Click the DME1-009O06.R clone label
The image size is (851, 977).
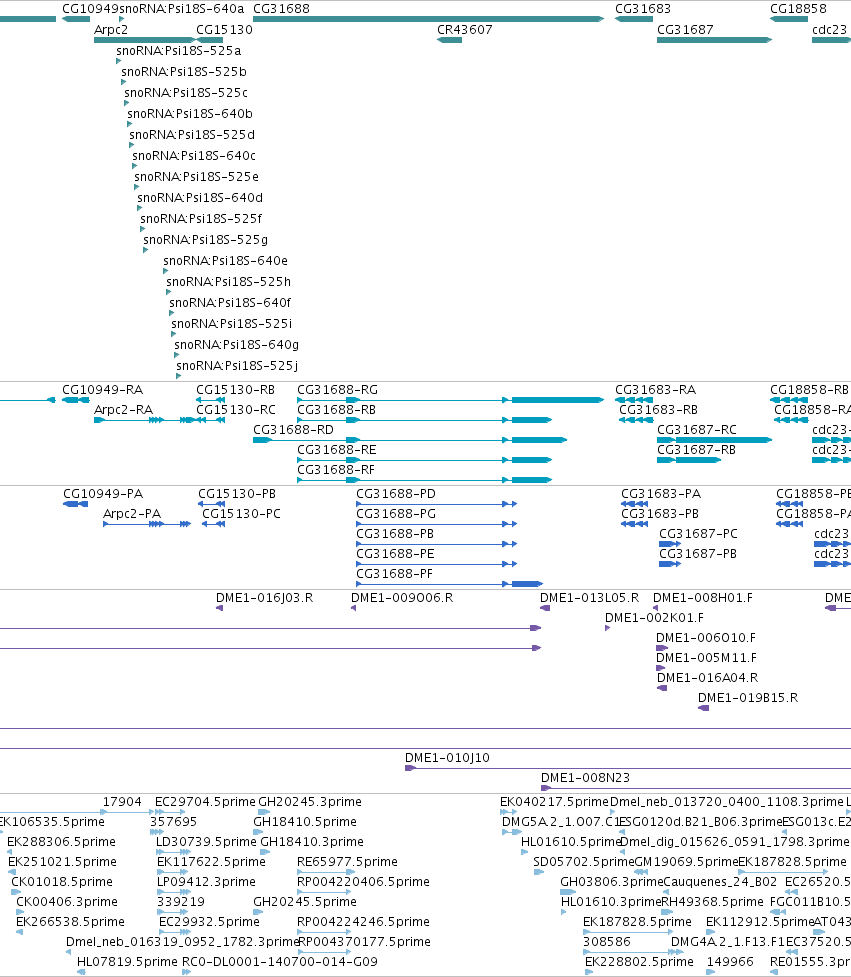(x=402, y=598)
